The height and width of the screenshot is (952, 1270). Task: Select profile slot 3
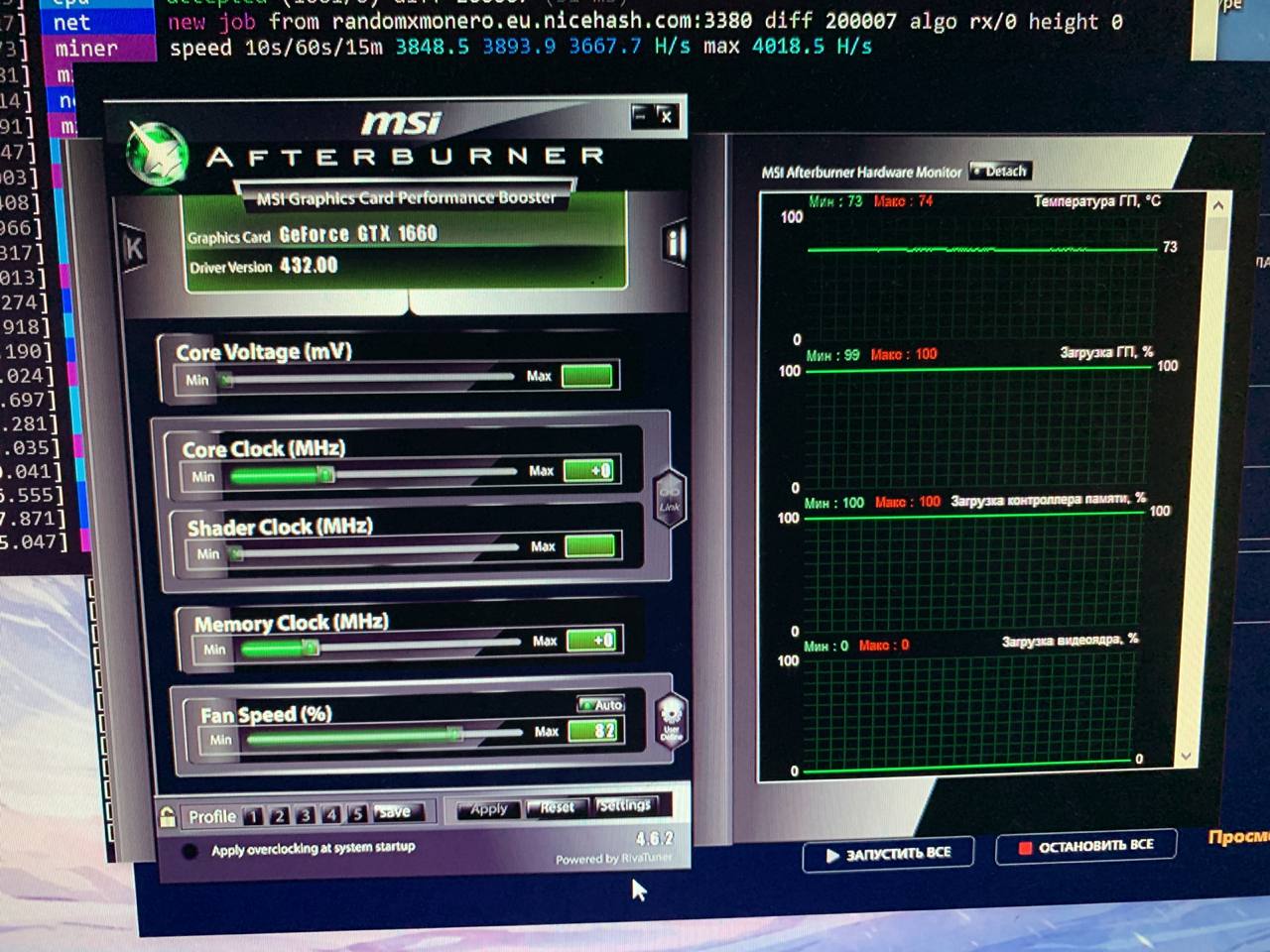(x=306, y=815)
